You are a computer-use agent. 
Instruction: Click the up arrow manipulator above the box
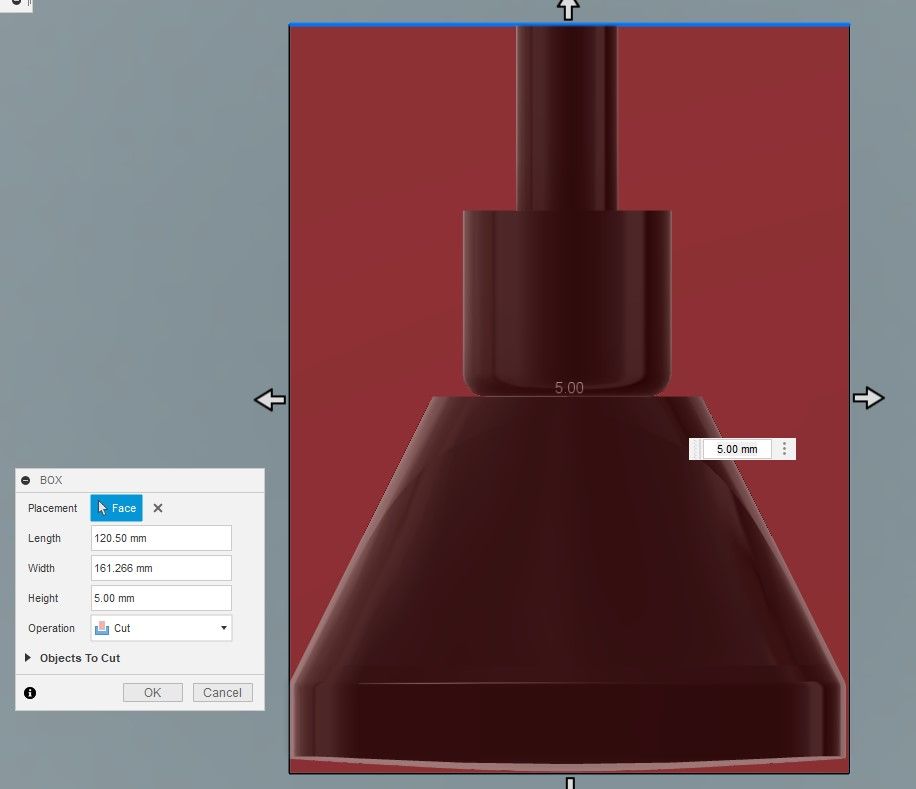pos(568,9)
